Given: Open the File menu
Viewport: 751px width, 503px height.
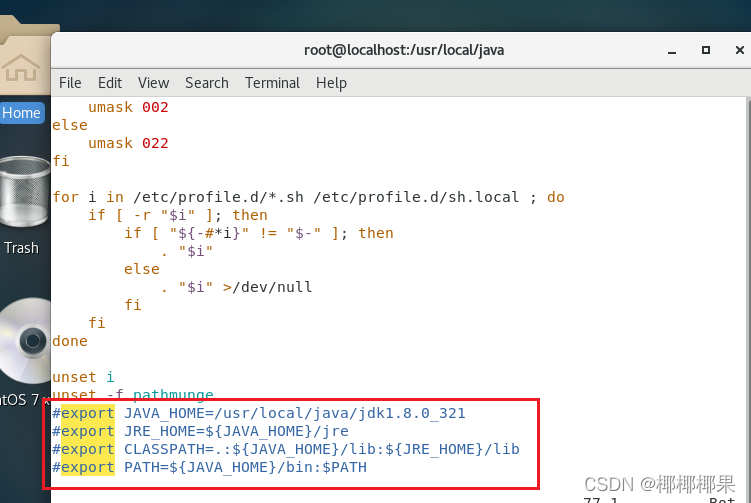Looking at the screenshot, I should pos(70,83).
